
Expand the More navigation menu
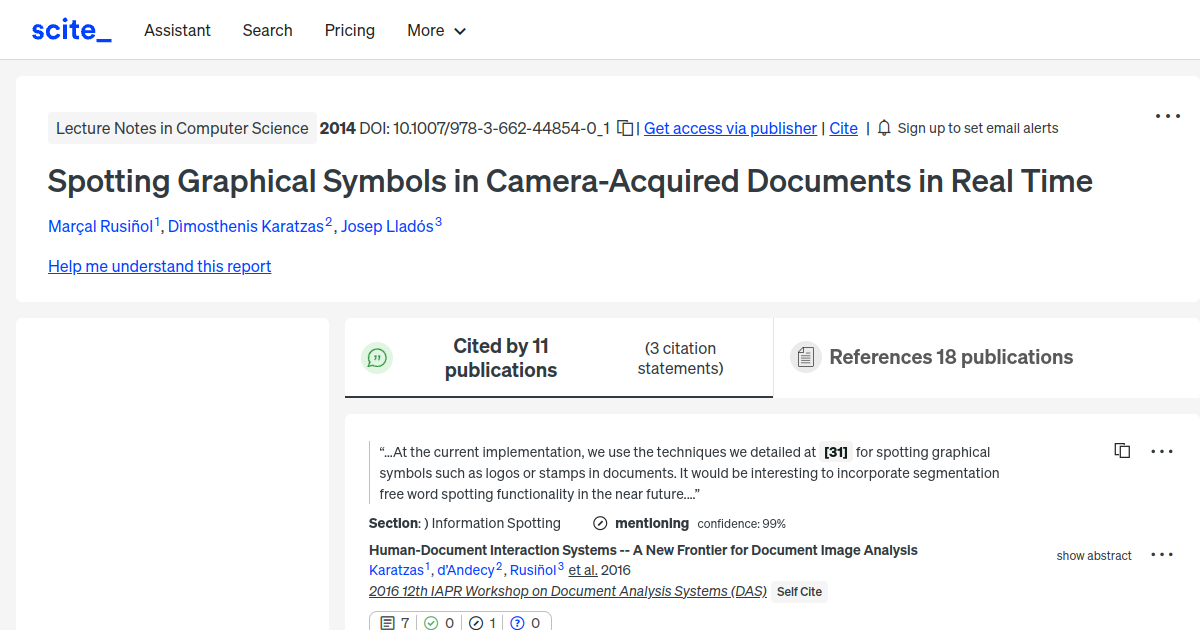[x=436, y=30]
